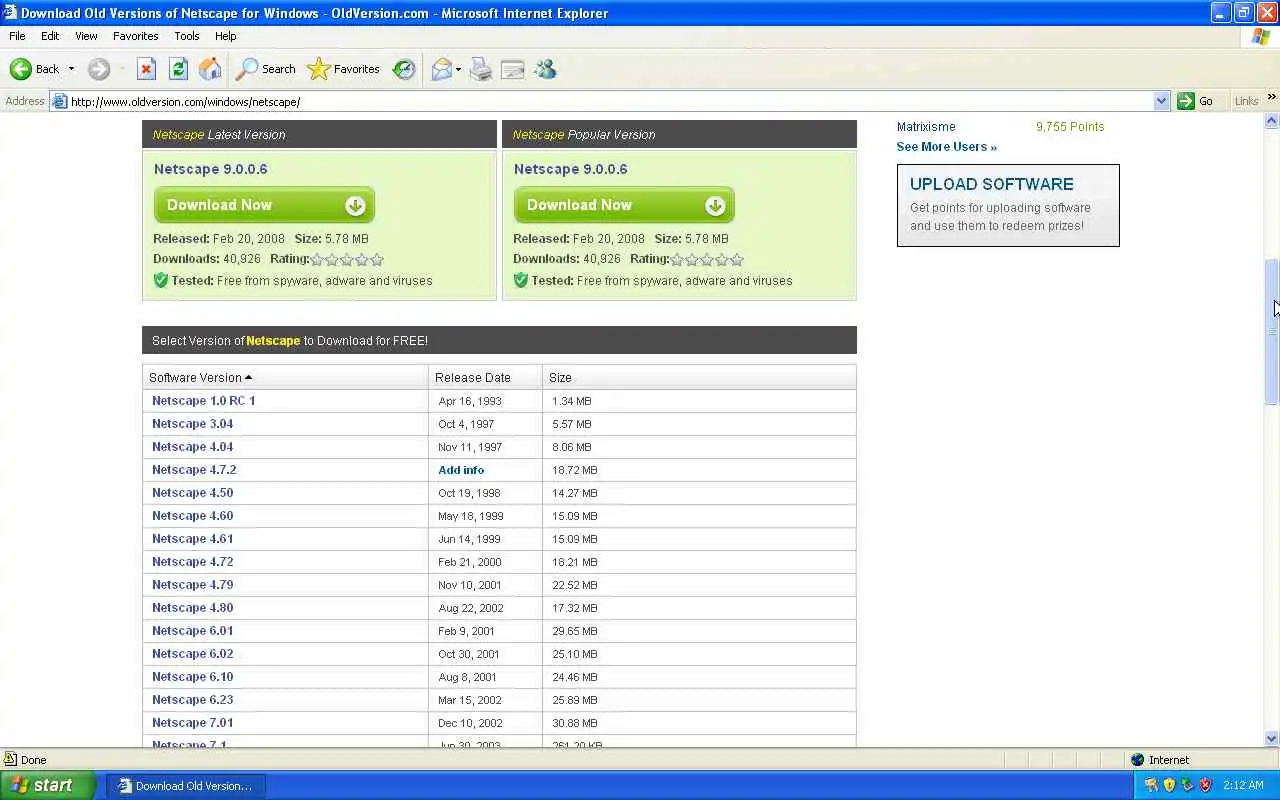
Task: Open the Netscape 7.01 version link
Action: (192, 723)
